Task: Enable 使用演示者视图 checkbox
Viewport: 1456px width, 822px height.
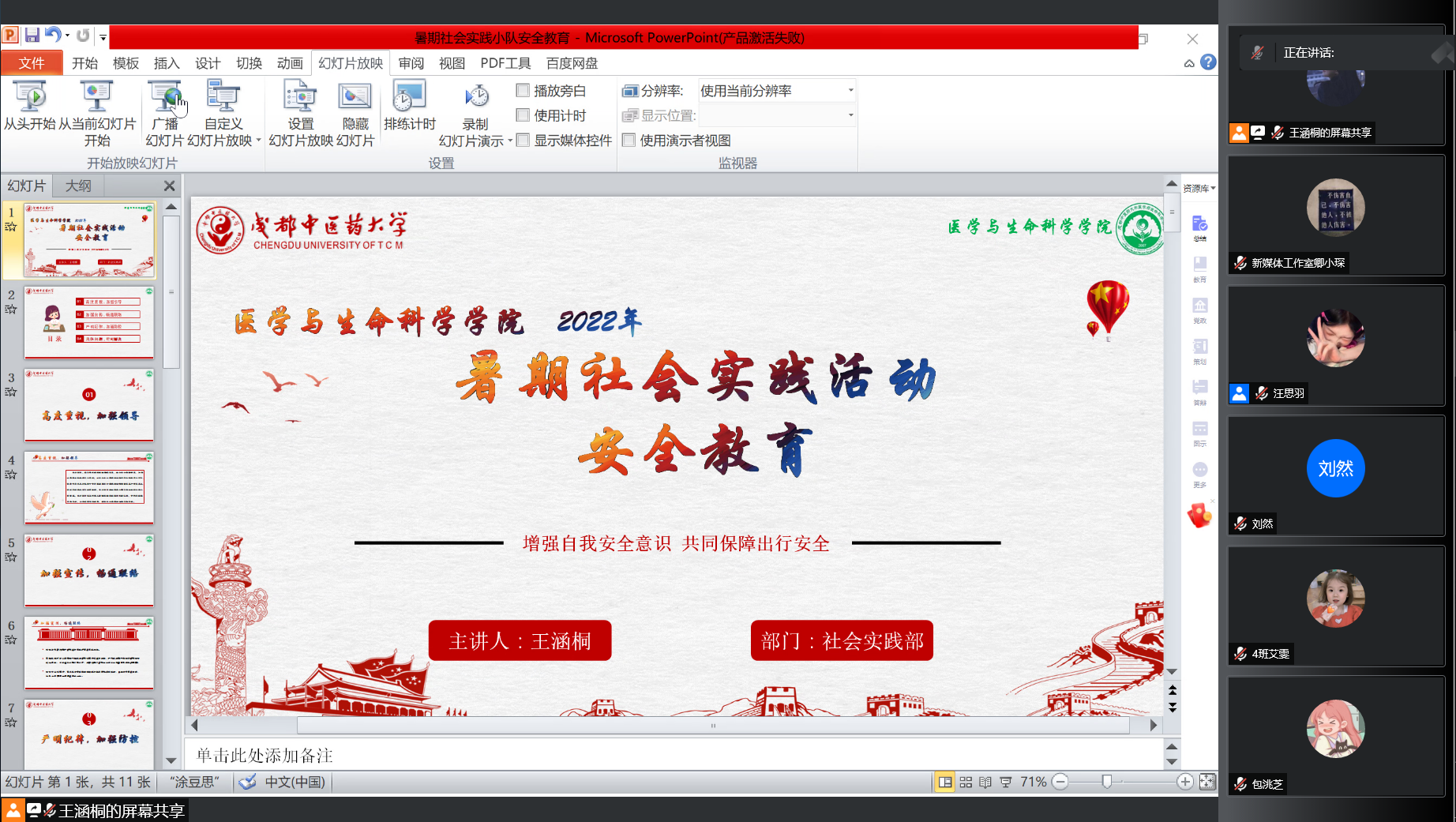Action: point(629,140)
